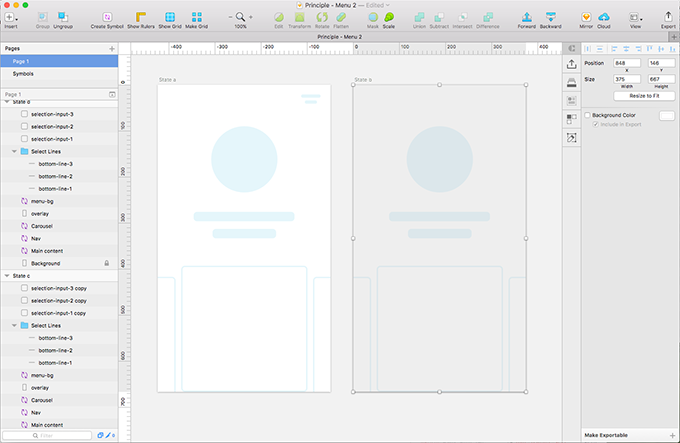The width and height of the screenshot is (680, 443).
Task: Open the Background Color swatch
Action: (667, 116)
